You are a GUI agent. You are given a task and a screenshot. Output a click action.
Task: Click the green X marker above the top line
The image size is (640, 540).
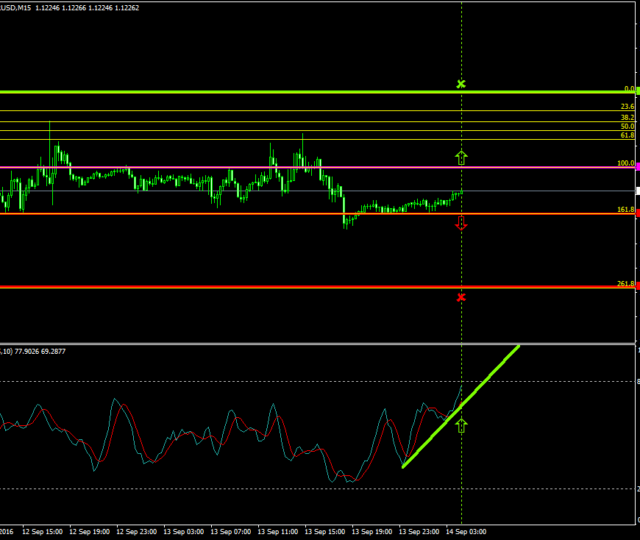click(x=461, y=84)
